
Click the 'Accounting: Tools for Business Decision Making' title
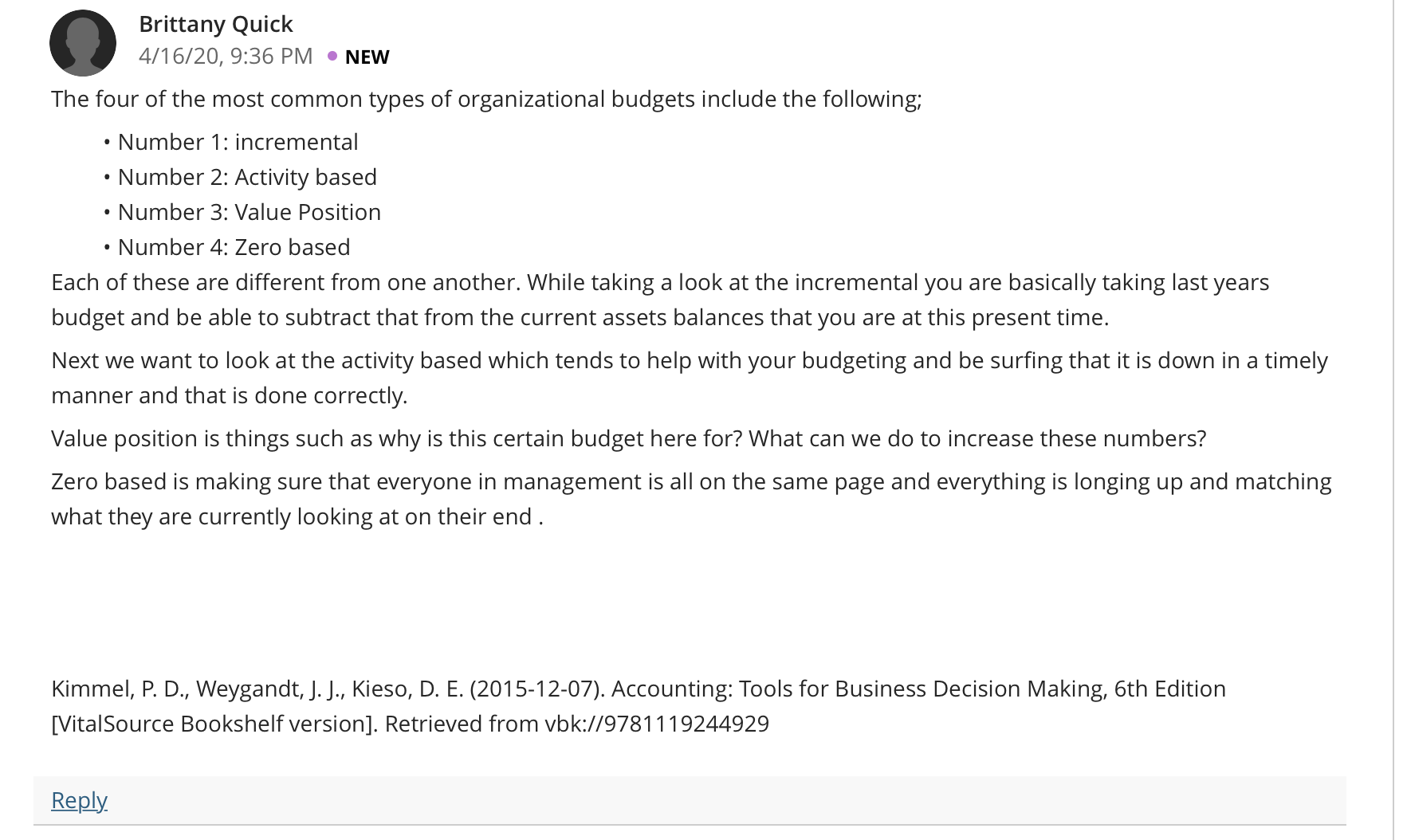pos(859,689)
